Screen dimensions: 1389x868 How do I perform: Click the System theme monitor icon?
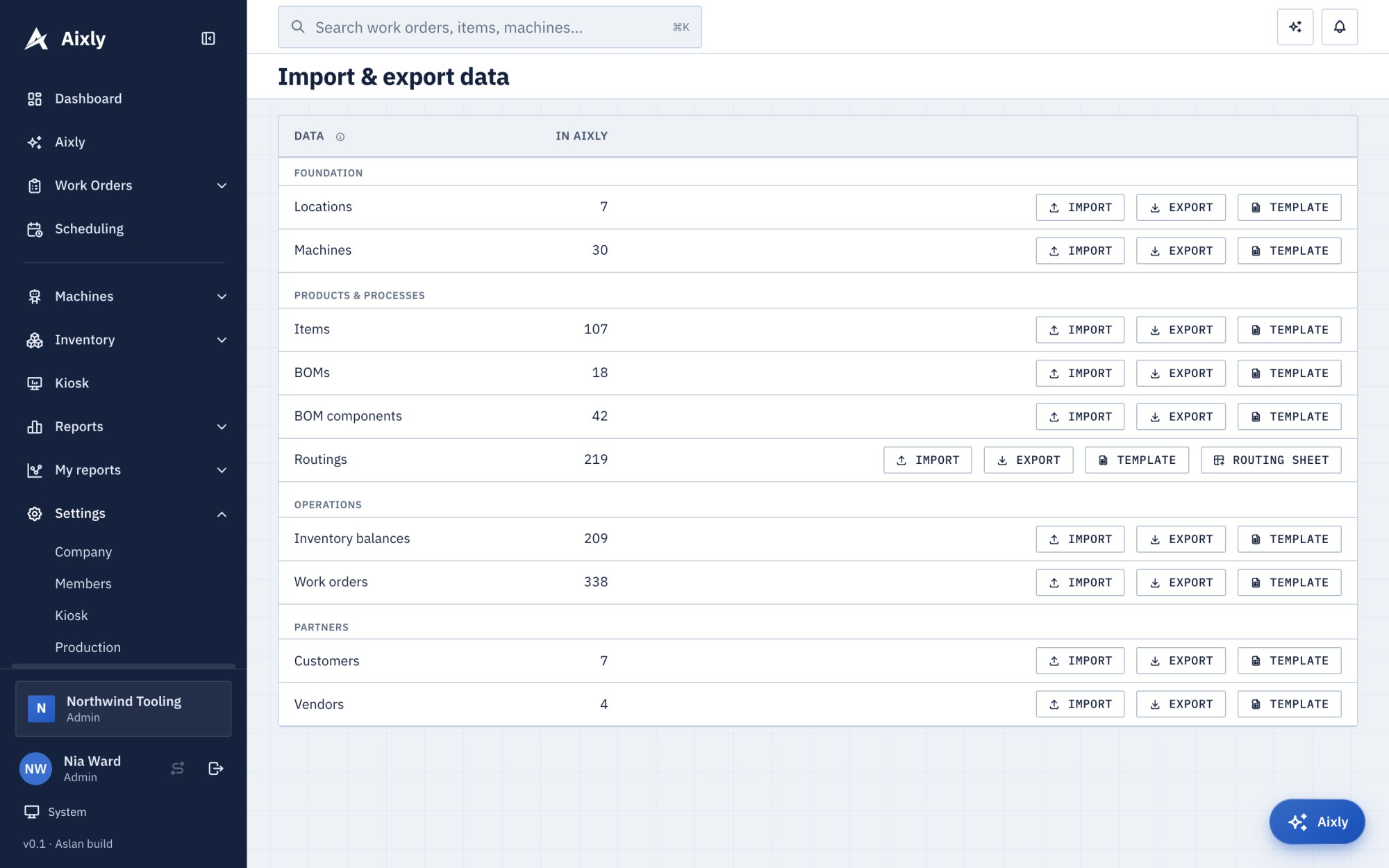pos(32,812)
